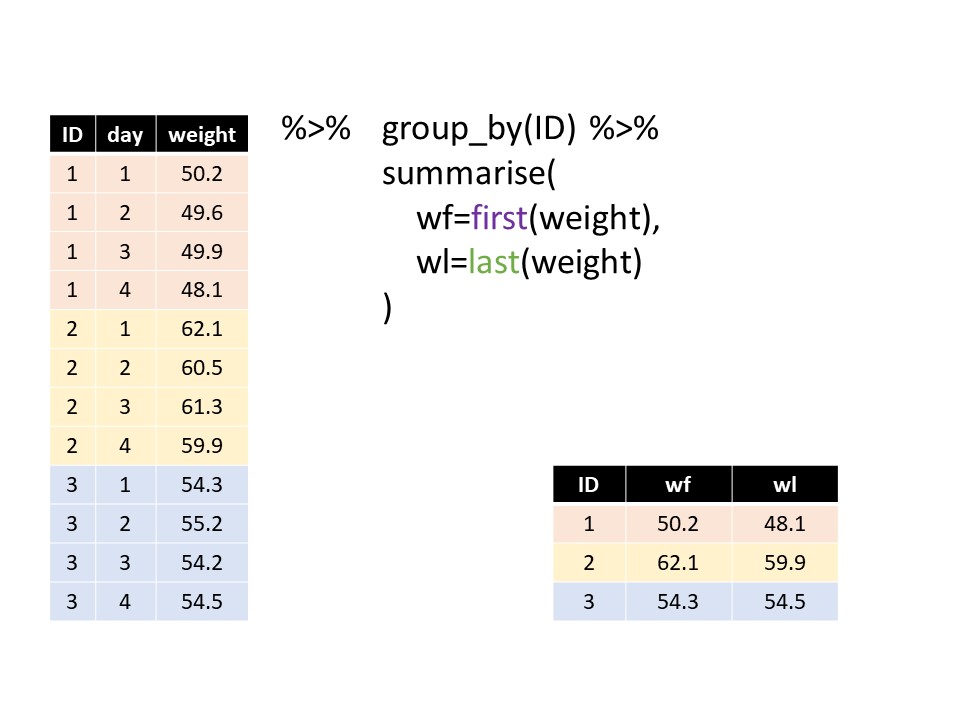Click the pipe operator beside the left table
This screenshot has height=720, width=960.
point(315,130)
